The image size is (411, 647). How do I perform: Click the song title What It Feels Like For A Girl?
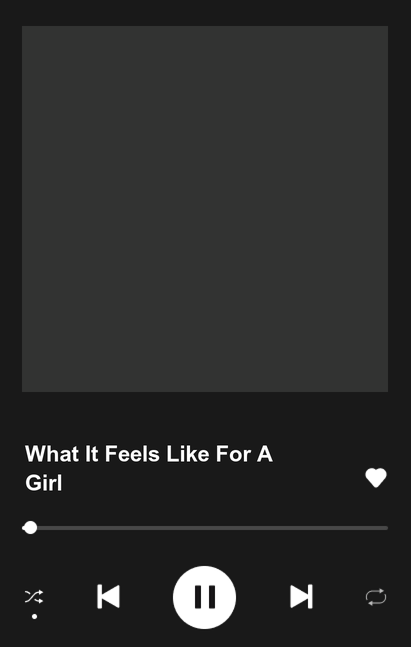149,468
